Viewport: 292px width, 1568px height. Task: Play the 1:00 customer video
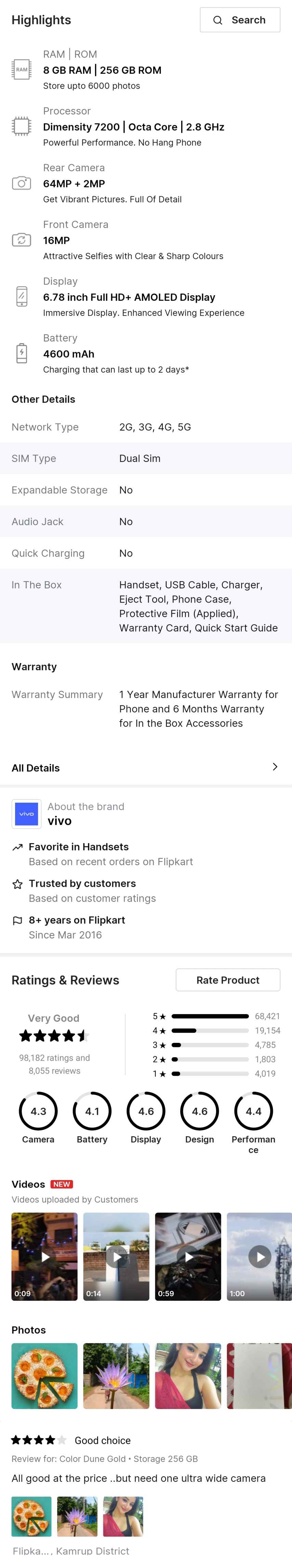coord(259,1256)
